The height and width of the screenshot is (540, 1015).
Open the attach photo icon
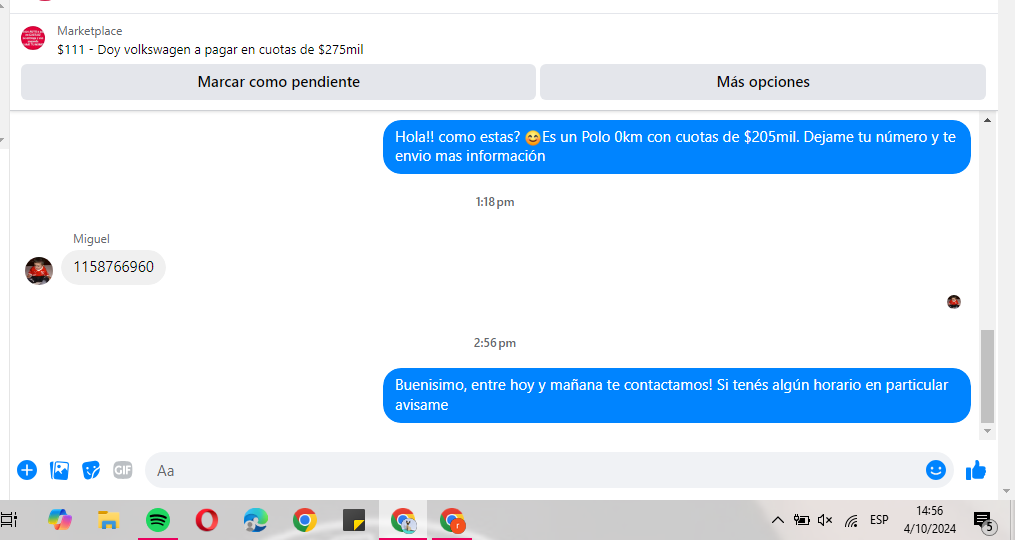(59, 470)
